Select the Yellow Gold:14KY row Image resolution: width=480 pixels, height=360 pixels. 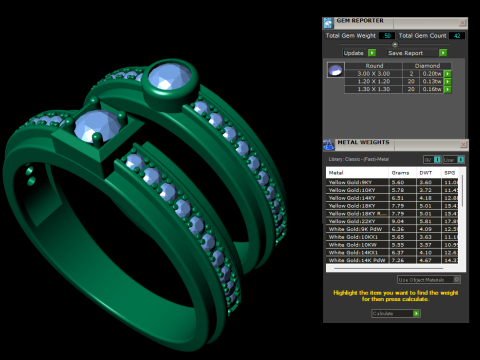[x=392, y=198]
